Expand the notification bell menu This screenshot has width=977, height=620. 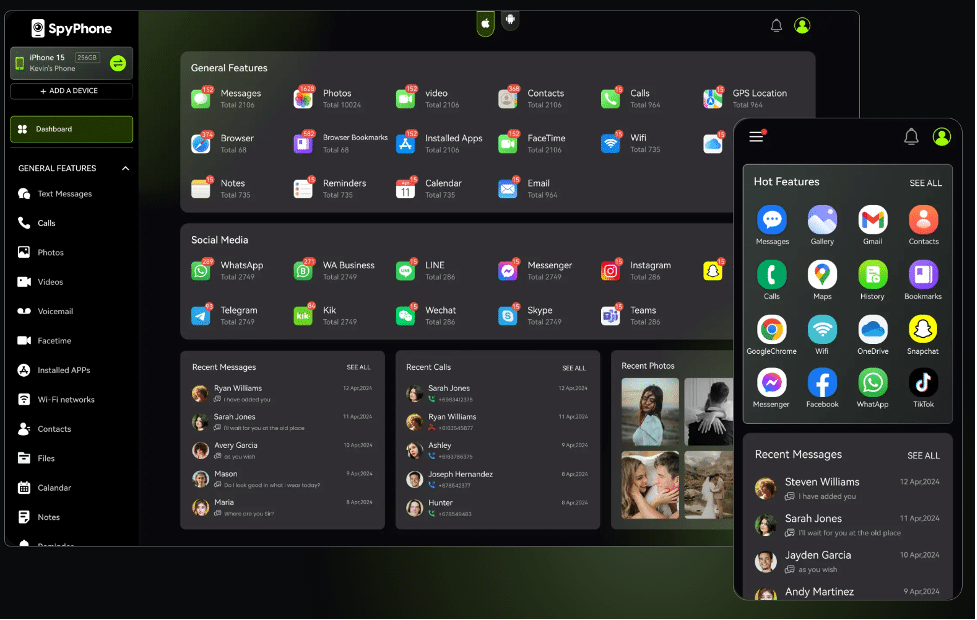tap(776, 25)
